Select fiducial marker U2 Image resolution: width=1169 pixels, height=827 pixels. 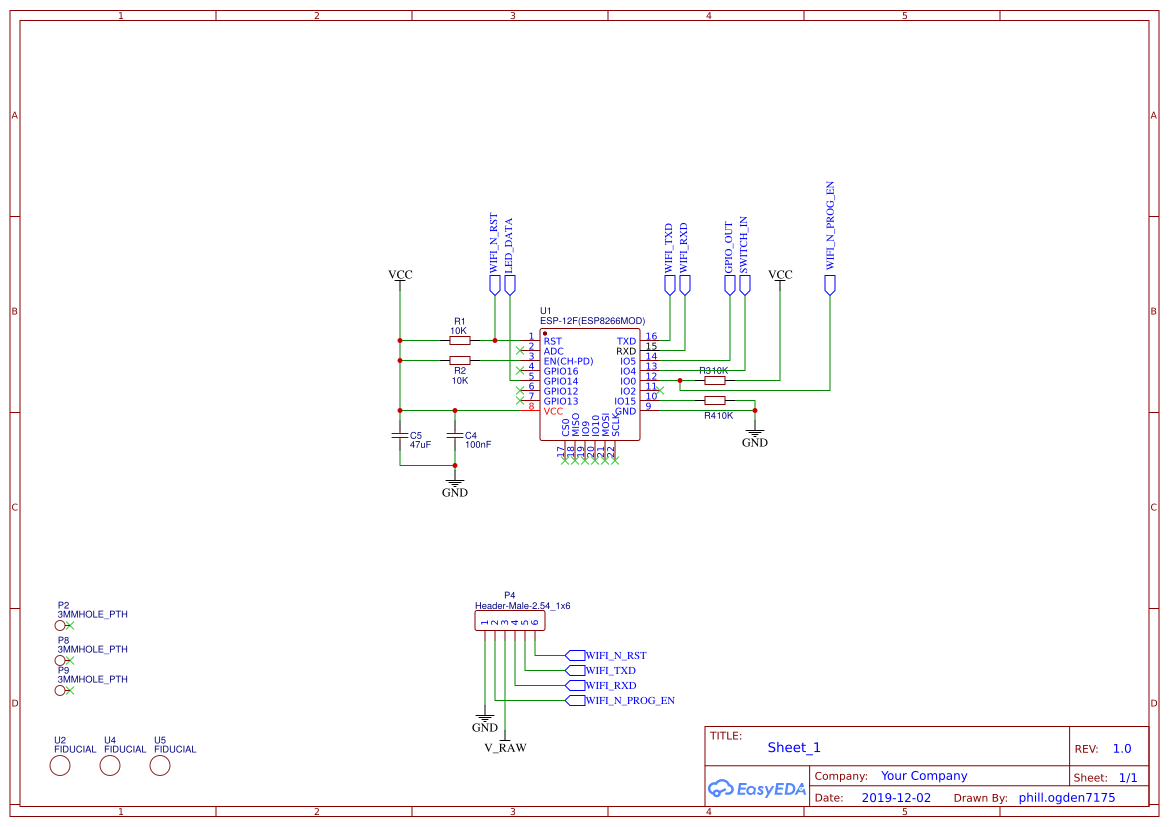click(x=60, y=766)
